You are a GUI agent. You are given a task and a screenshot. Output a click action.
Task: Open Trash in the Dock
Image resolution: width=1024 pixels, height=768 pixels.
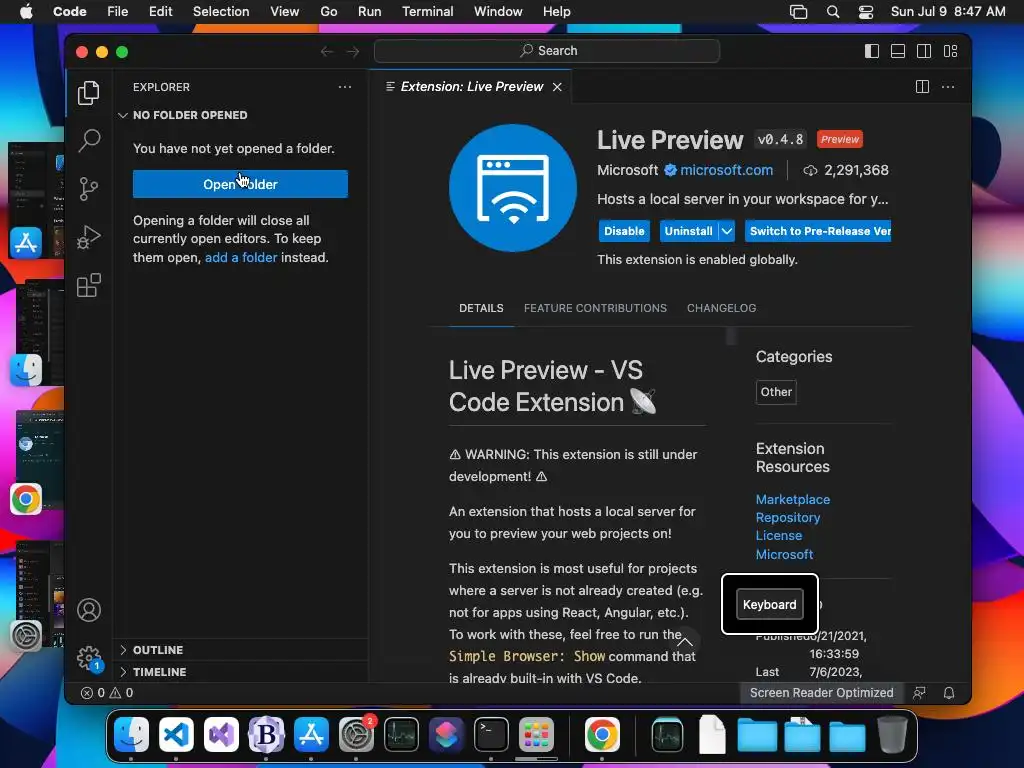[892, 735]
